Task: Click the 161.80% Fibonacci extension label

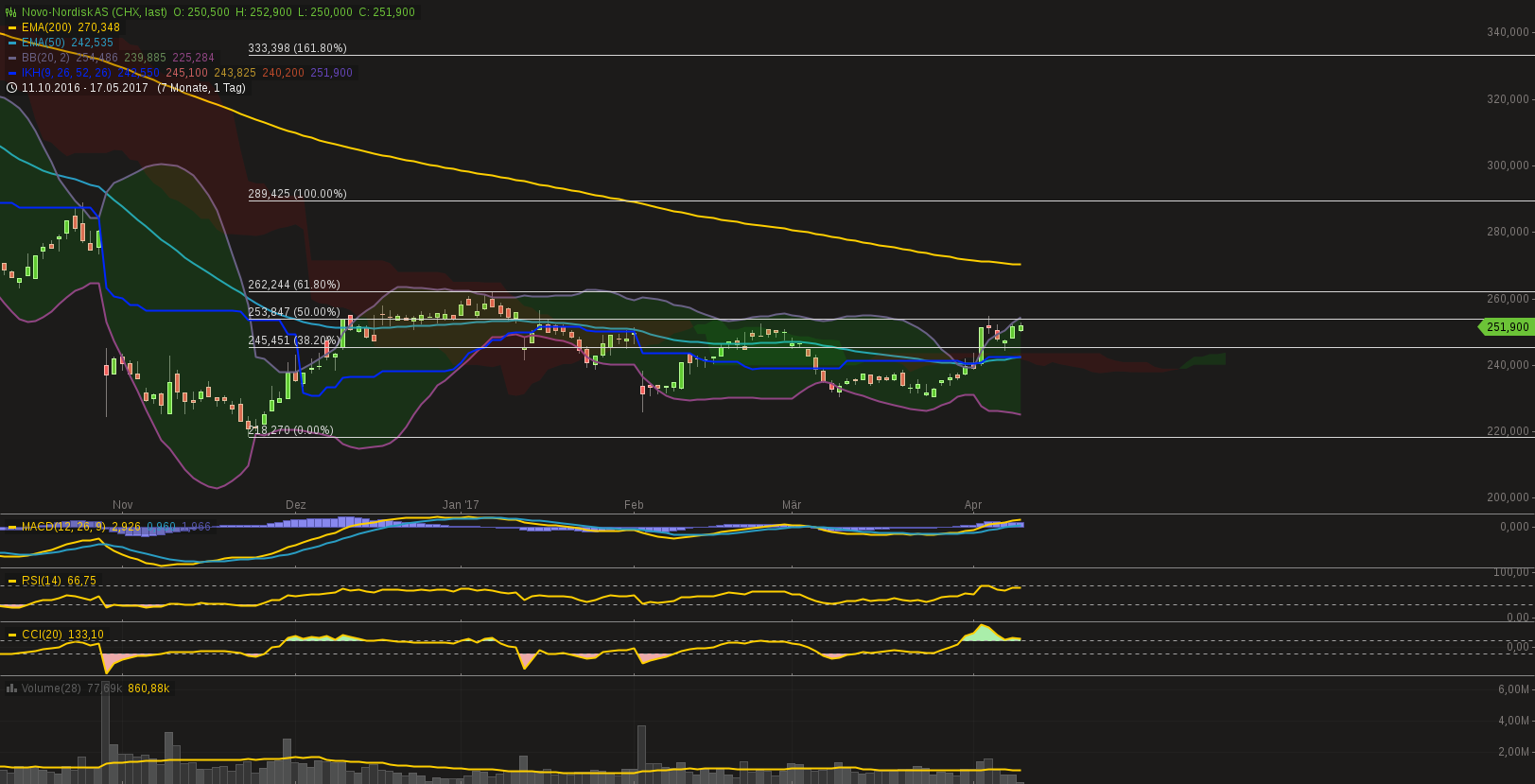Action: (297, 48)
